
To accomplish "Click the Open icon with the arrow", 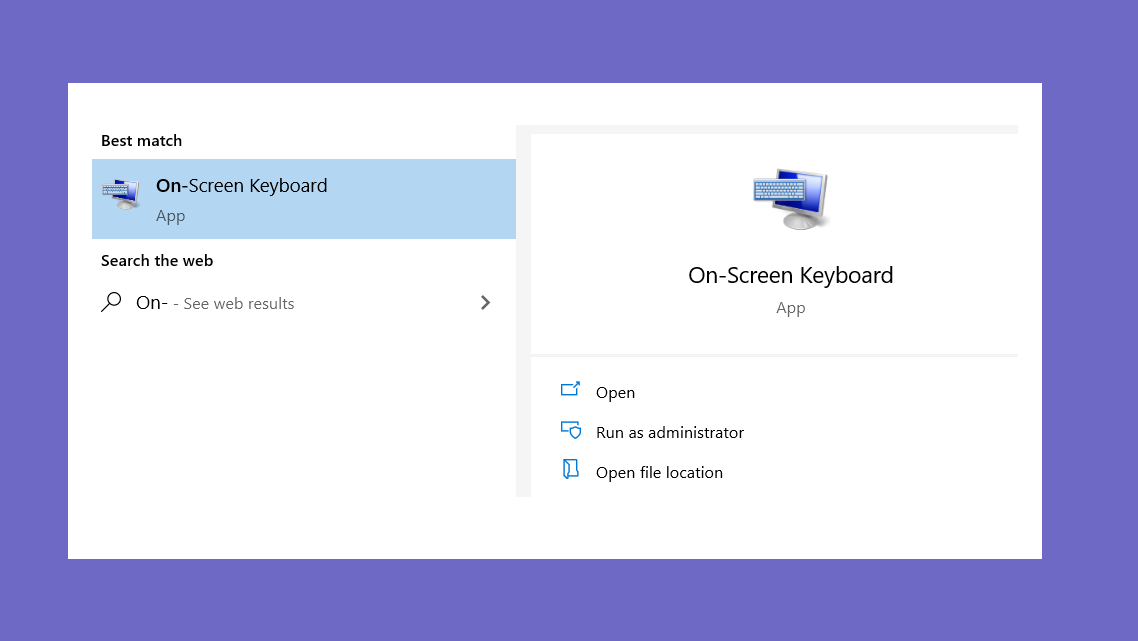I will [x=570, y=390].
